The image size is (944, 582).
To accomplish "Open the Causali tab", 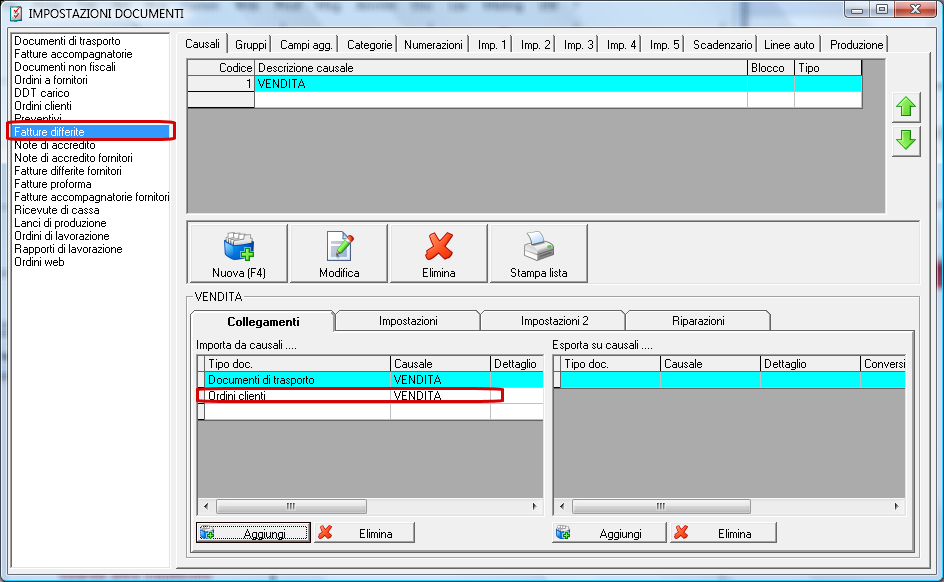I will coord(202,44).
